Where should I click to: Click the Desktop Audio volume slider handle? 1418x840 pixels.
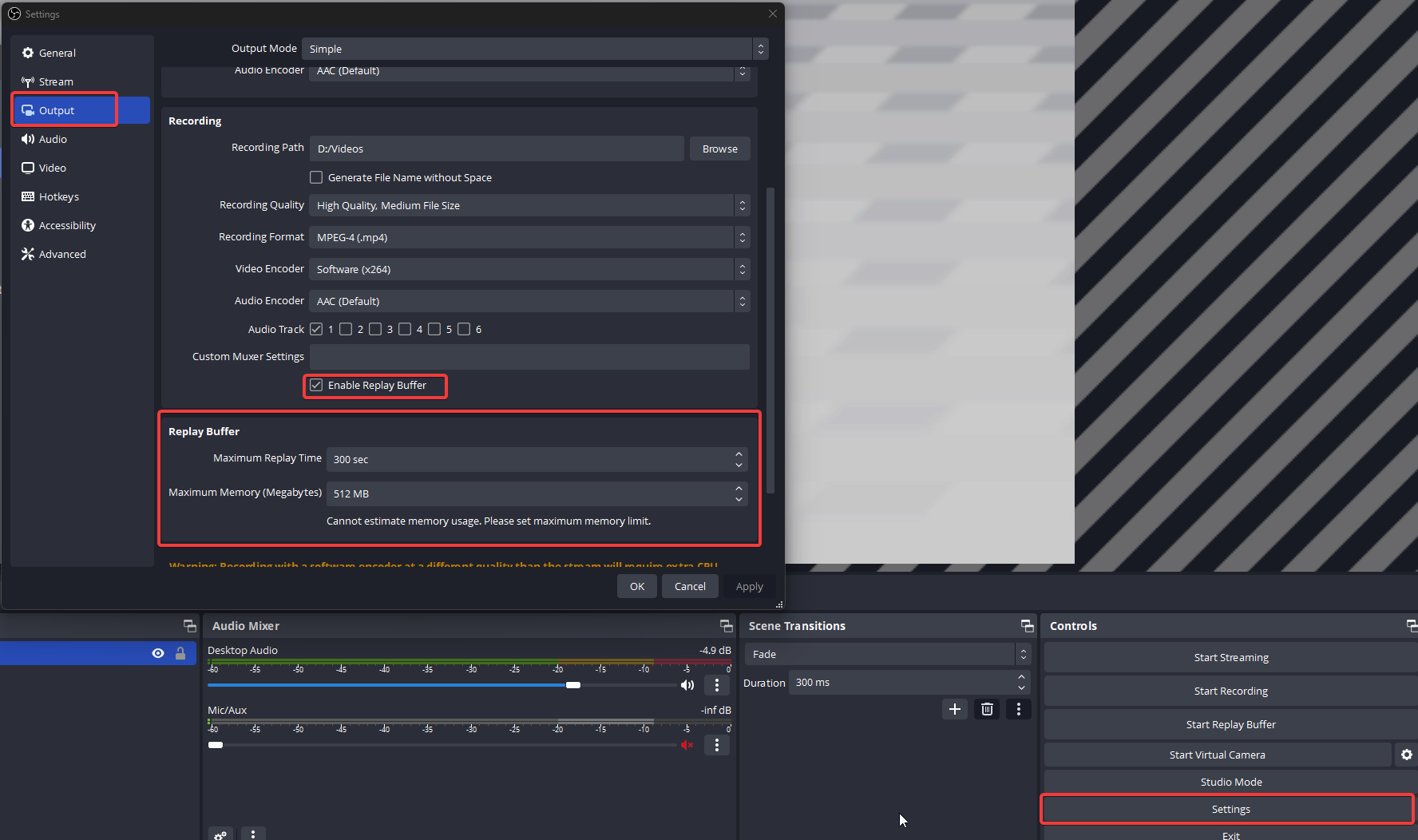click(573, 685)
